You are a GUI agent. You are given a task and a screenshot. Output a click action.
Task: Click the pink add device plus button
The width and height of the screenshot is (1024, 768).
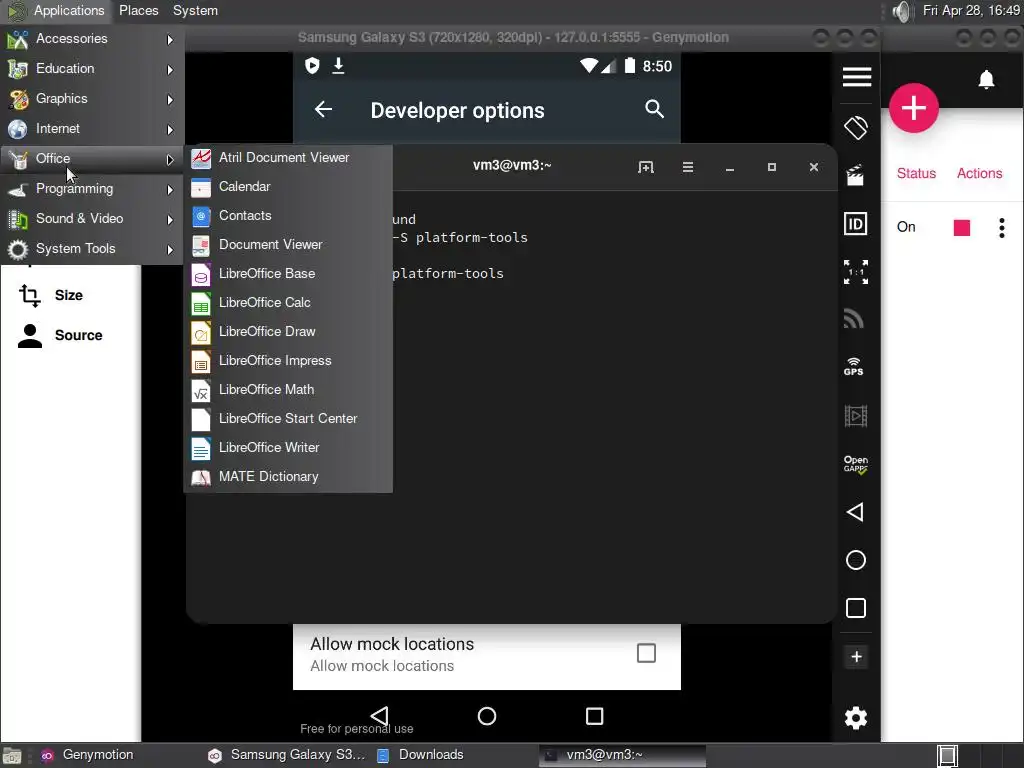(x=914, y=108)
